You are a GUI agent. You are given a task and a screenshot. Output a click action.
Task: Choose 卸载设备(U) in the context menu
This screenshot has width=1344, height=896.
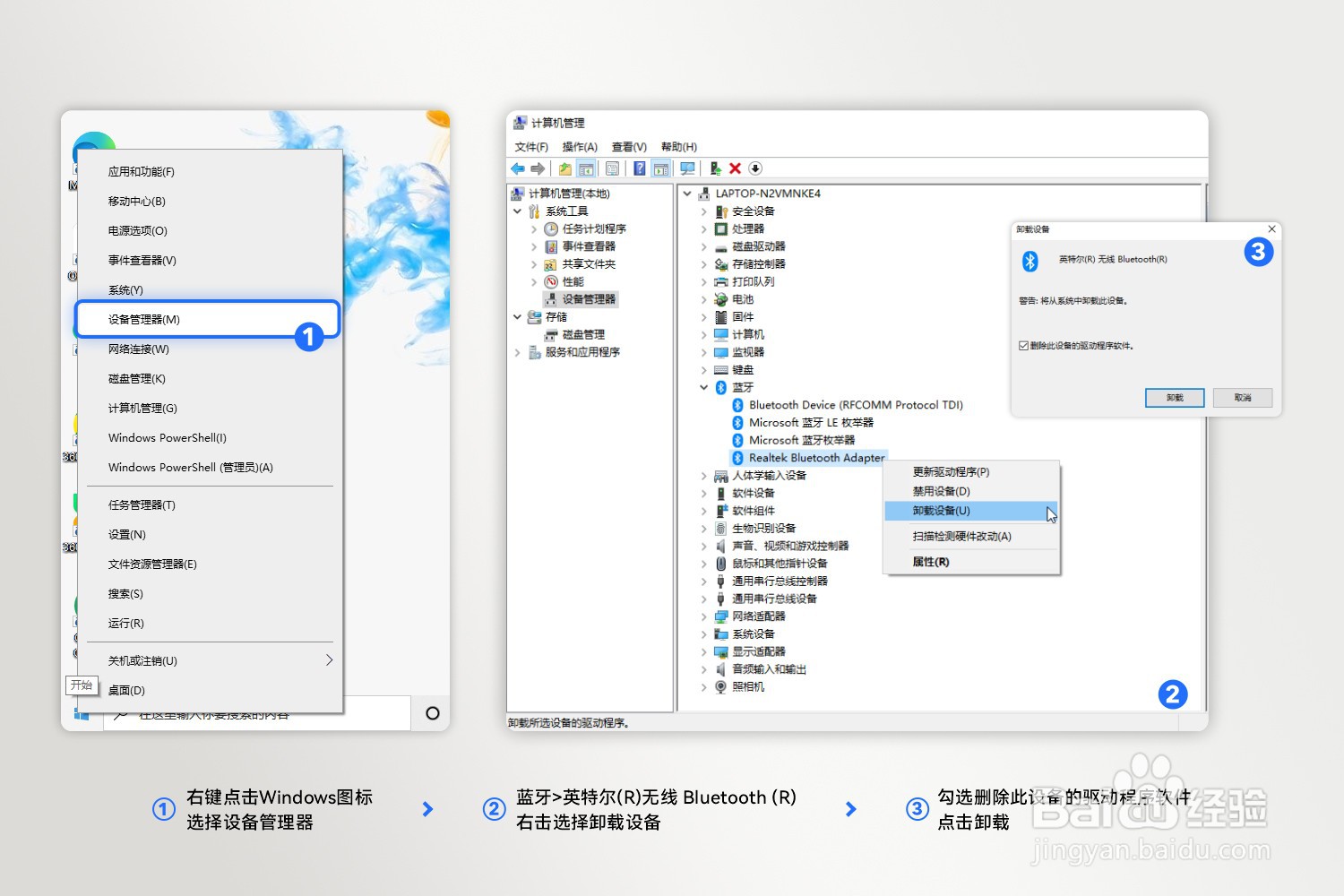(x=972, y=511)
